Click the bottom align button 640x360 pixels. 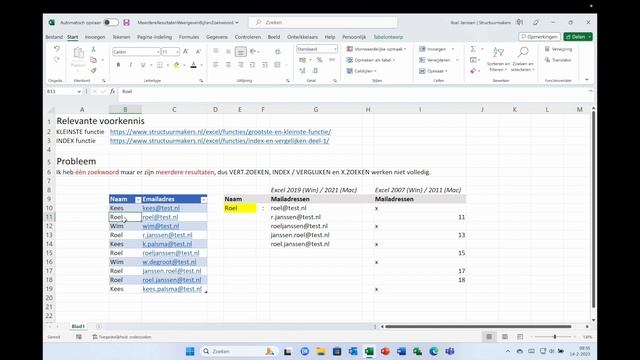click(241, 51)
